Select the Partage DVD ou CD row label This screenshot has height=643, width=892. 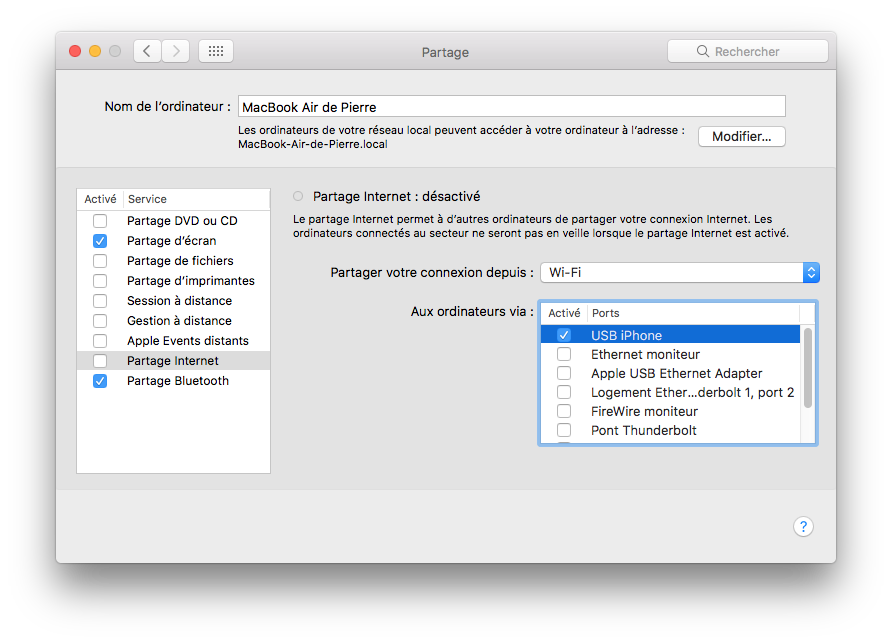(182, 221)
